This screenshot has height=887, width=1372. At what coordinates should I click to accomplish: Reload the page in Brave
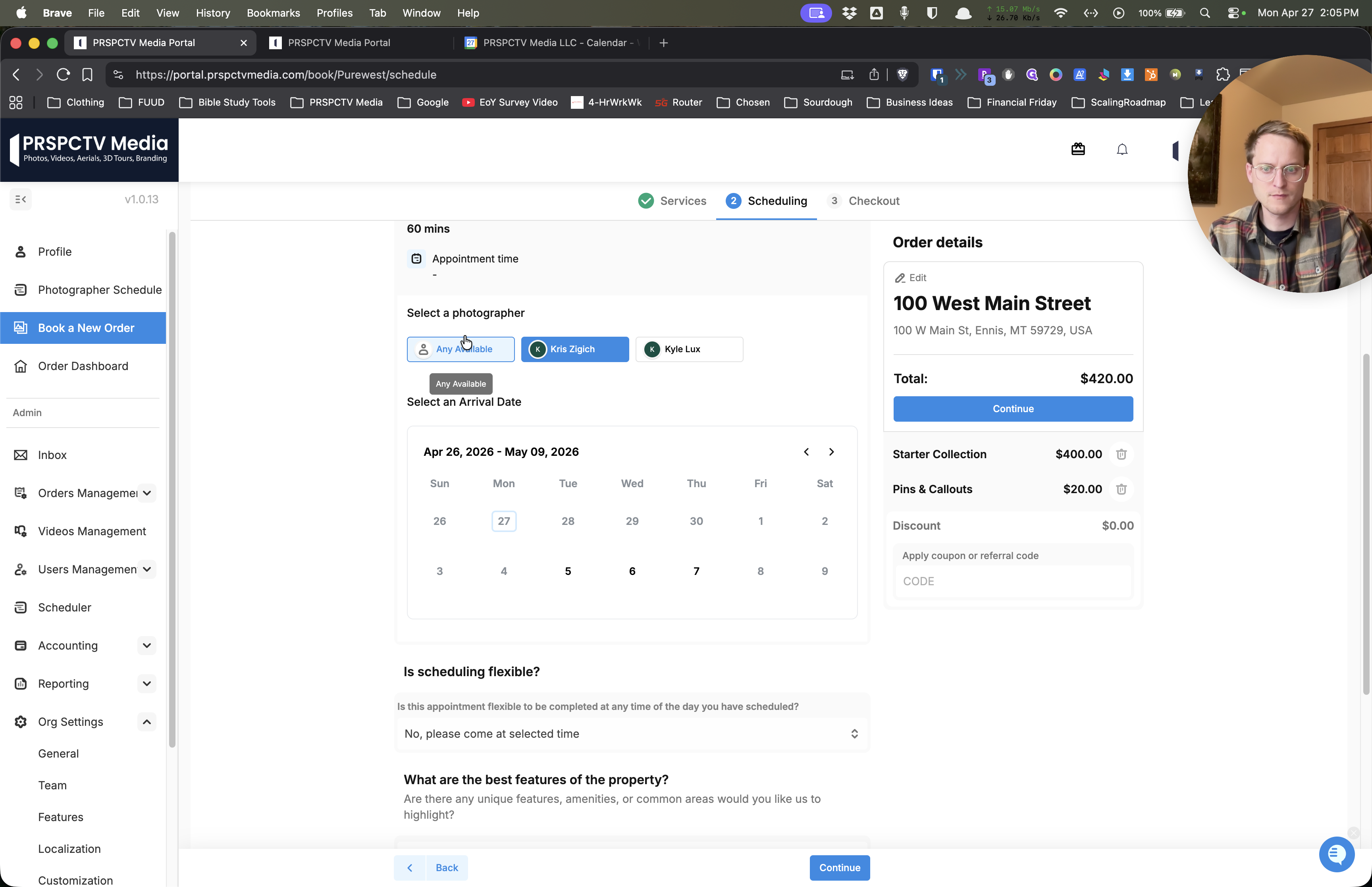[x=64, y=75]
